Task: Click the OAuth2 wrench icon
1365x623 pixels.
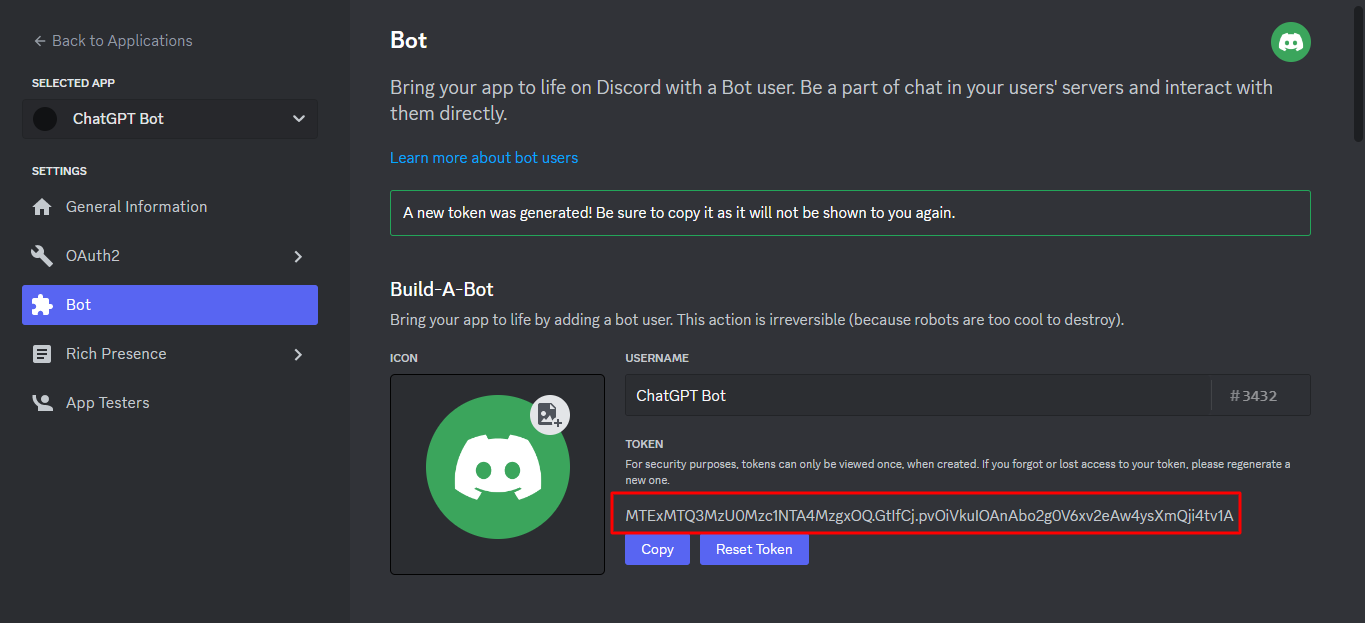Action: tap(42, 256)
